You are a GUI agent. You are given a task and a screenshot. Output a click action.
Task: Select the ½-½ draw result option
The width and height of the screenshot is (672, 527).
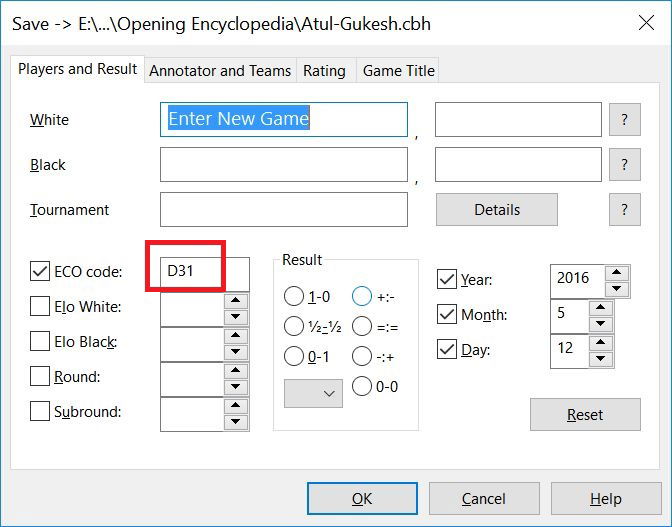pos(294,326)
